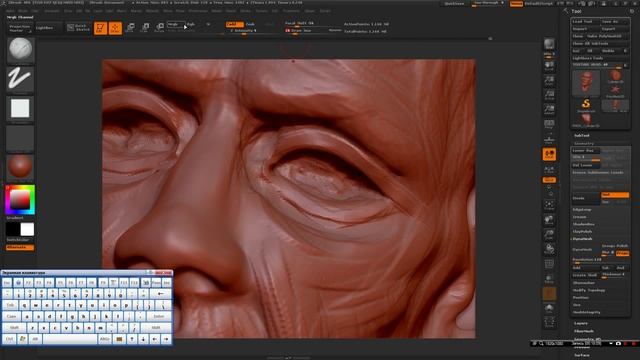The height and width of the screenshot is (360, 640).
Task: Click the right shelf Scale view icon
Action: 549,235
